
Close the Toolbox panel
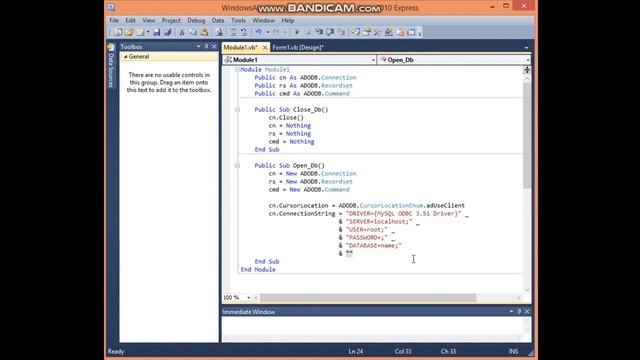(x=214, y=47)
